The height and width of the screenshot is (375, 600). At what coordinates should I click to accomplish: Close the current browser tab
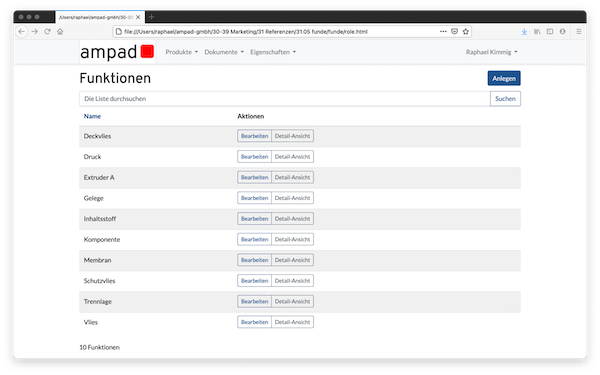point(138,17)
